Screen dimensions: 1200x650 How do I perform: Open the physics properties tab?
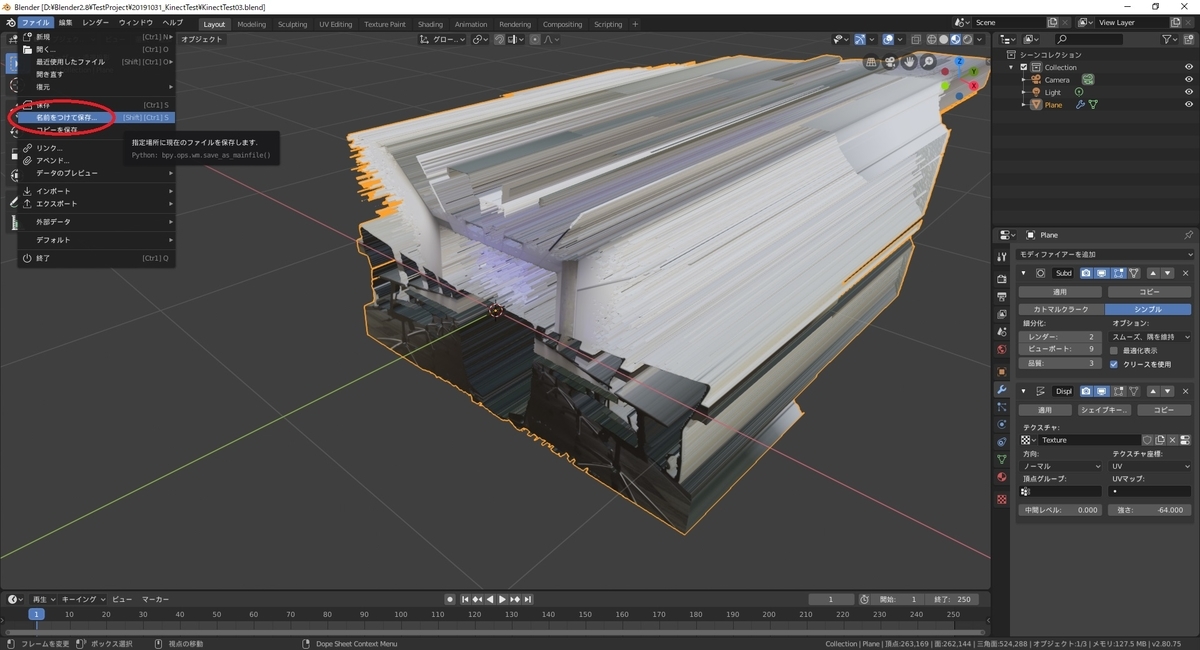point(1002,424)
